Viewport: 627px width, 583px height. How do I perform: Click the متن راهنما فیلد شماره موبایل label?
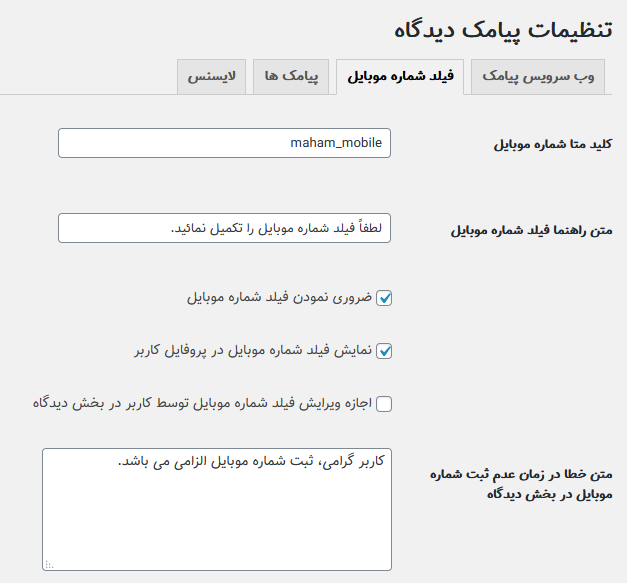click(531, 230)
